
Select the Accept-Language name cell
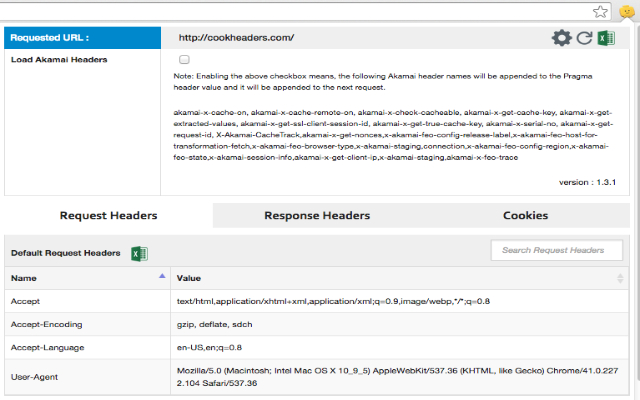point(87,347)
